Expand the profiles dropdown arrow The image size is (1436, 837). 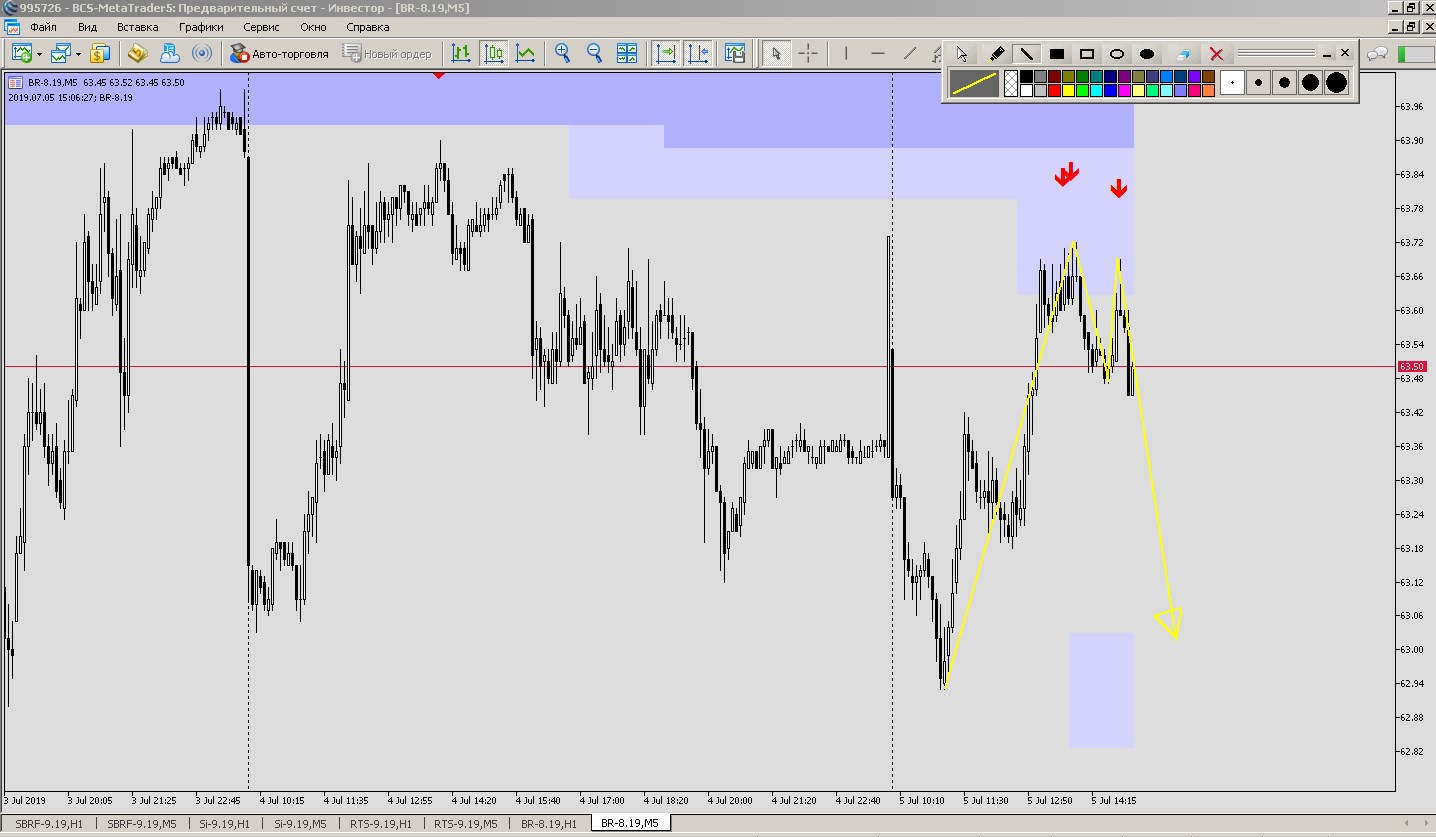[78, 54]
